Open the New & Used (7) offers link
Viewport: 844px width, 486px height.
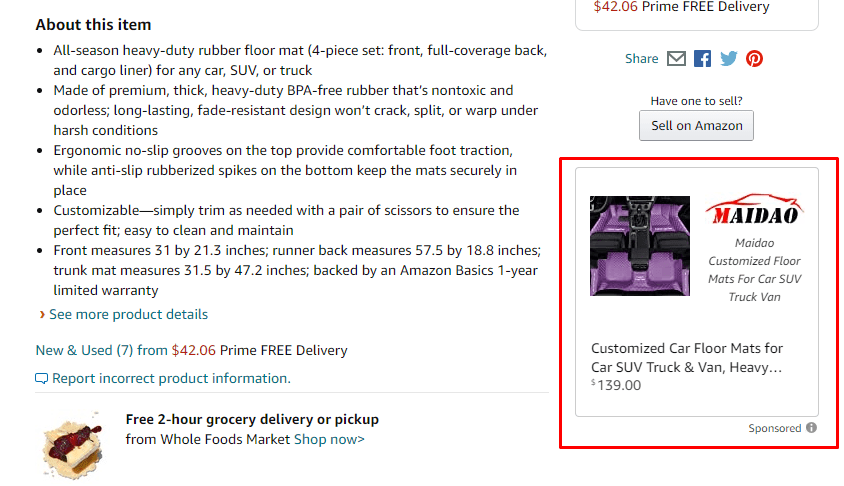tap(84, 350)
